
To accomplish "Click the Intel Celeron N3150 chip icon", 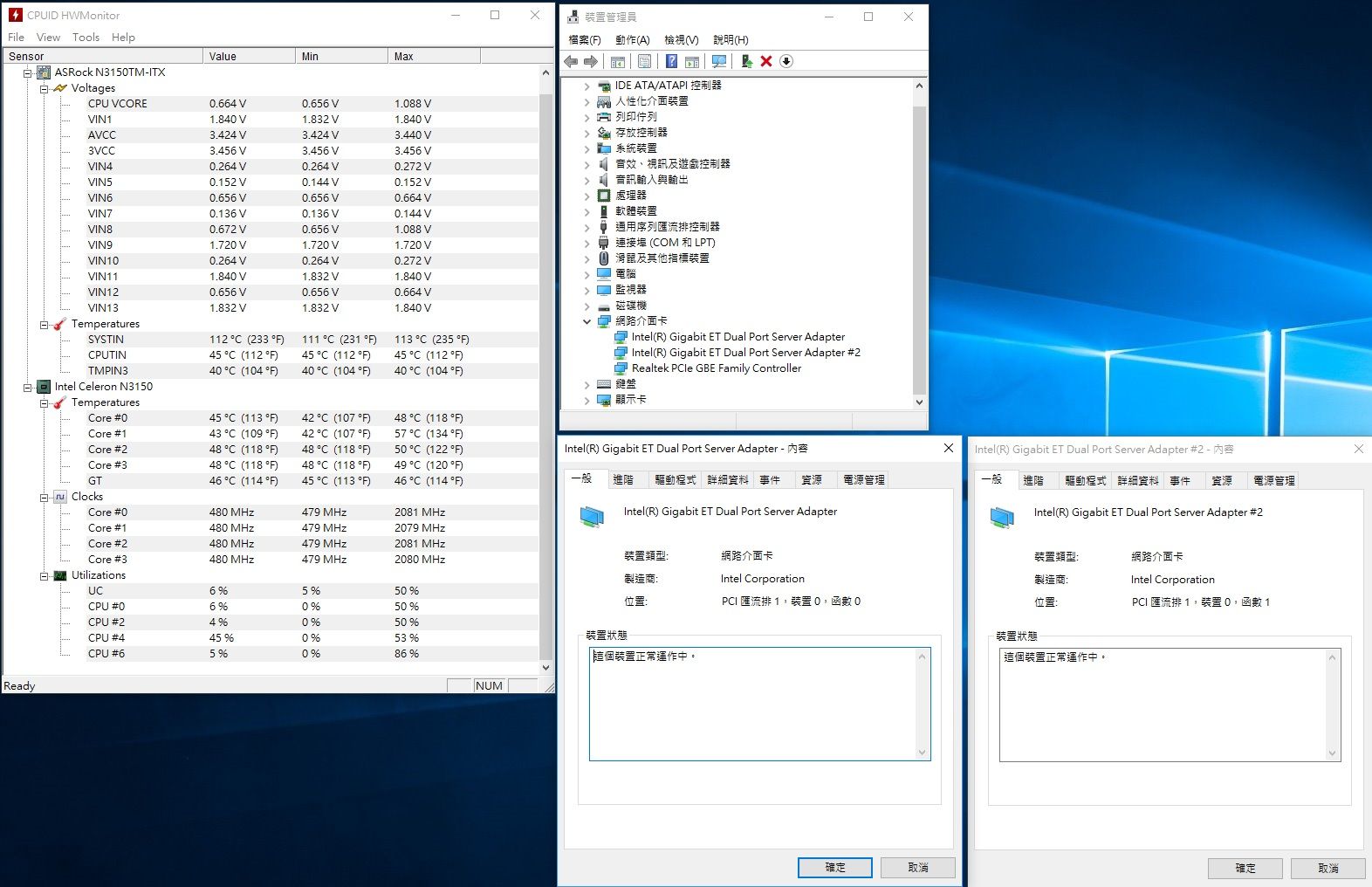I will click(44, 387).
